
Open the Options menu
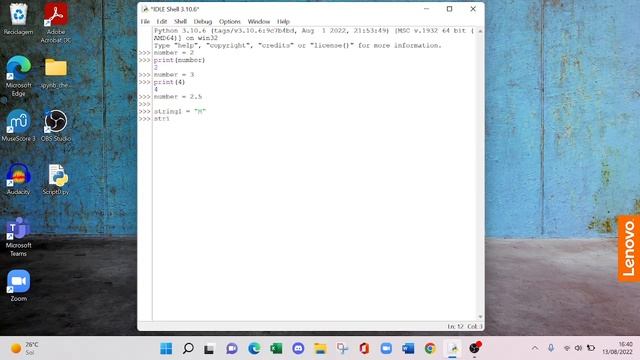coord(230,21)
